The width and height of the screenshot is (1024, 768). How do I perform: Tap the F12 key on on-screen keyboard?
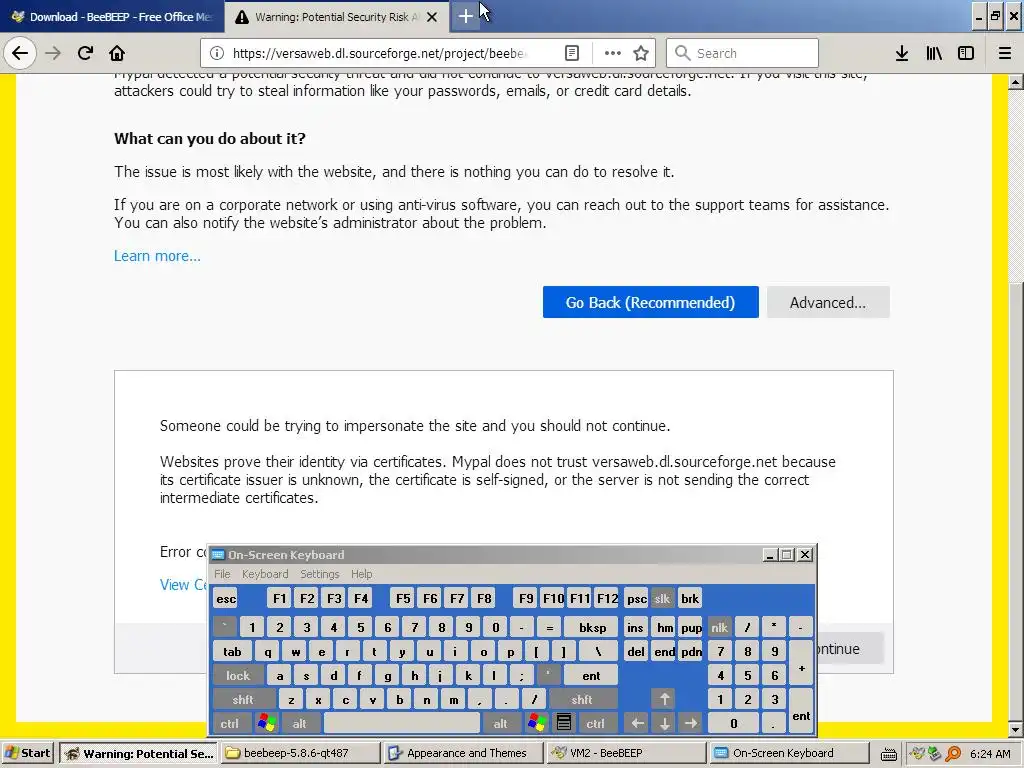(x=607, y=599)
